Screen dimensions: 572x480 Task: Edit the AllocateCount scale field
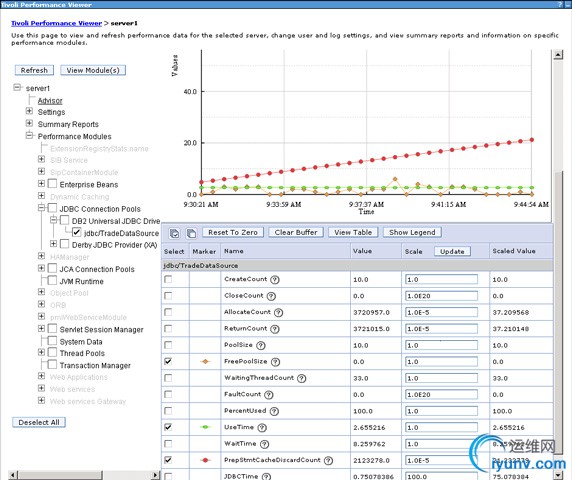441,312
